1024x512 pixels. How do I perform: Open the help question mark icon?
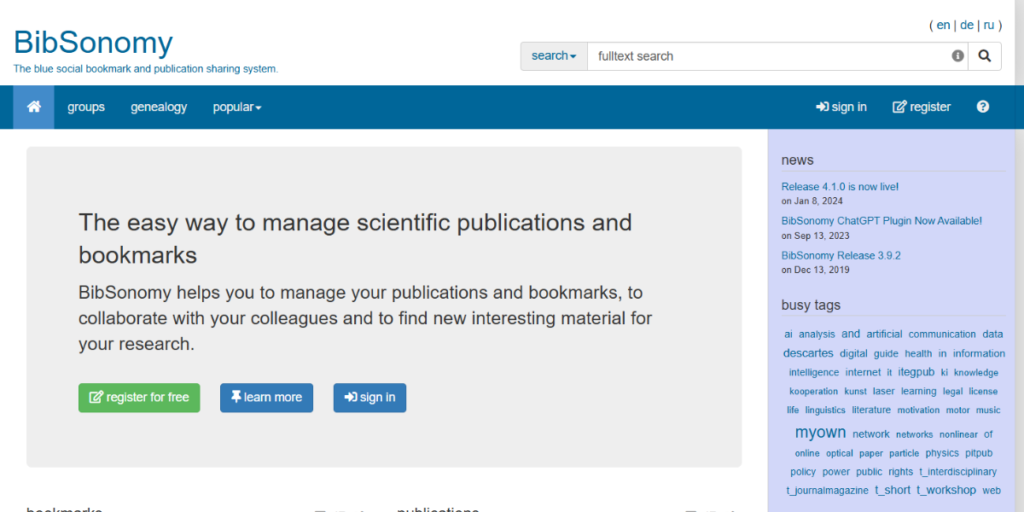983,106
